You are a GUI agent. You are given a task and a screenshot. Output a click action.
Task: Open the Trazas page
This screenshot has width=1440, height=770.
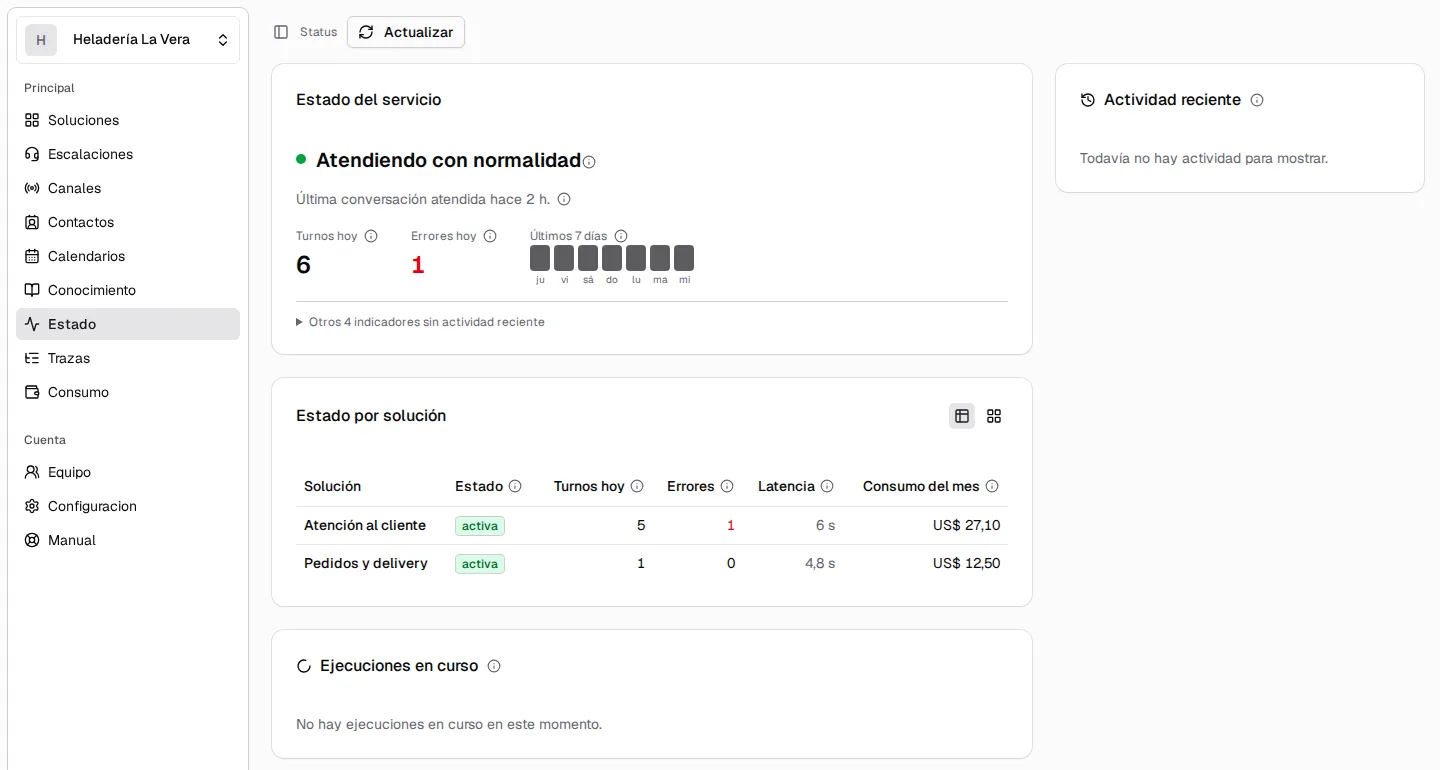pos(128,358)
